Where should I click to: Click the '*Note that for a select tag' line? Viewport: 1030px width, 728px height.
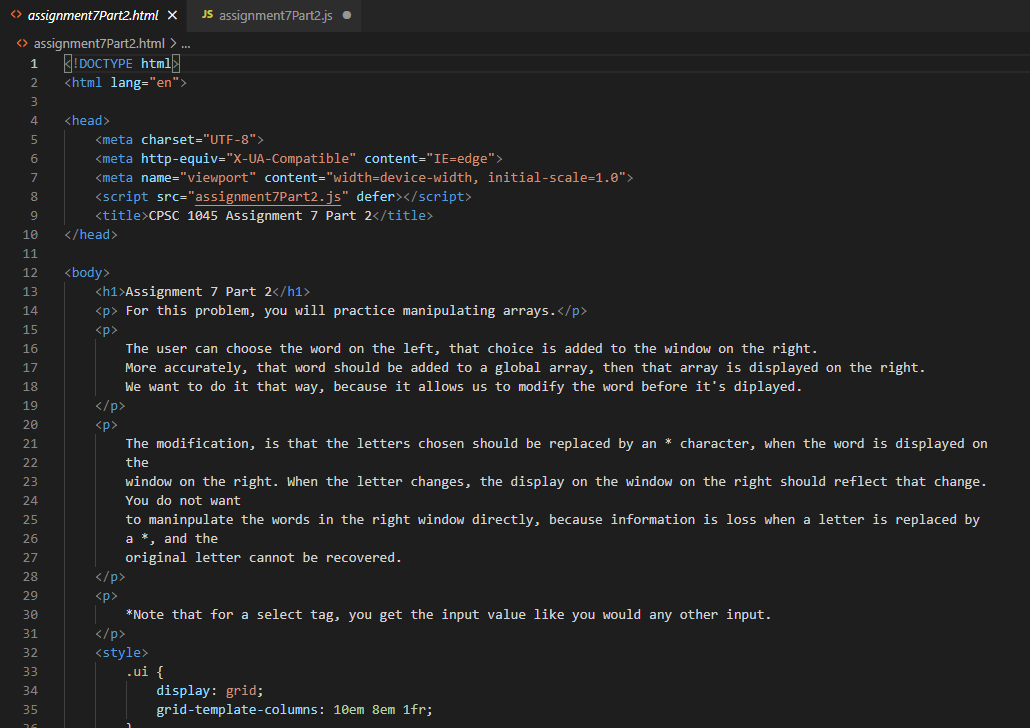pos(448,616)
